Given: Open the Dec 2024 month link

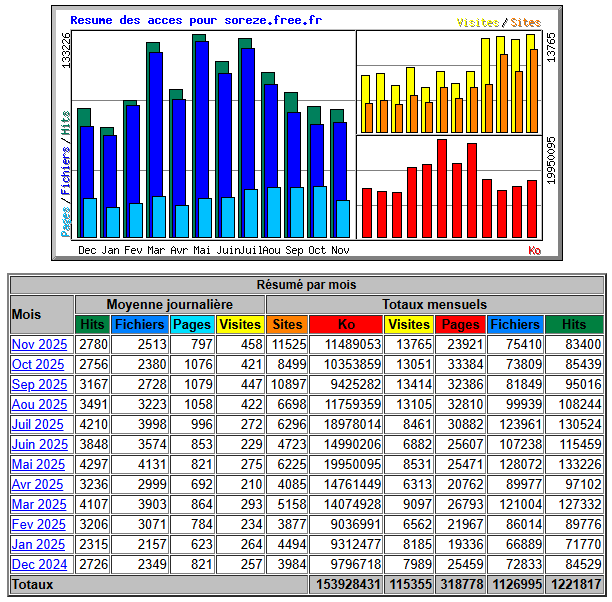Looking at the screenshot, I should pyautogui.click(x=38, y=565).
